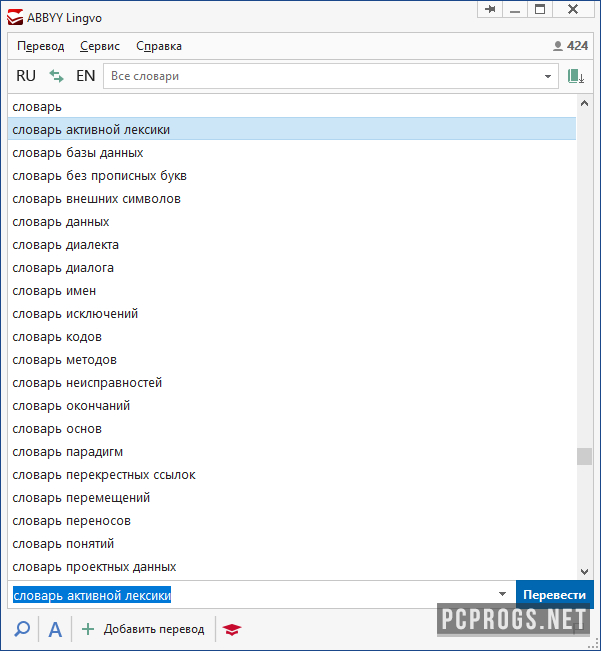601x651 pixels.
Task: Open the Перевод menu
Action: [40, 46]
